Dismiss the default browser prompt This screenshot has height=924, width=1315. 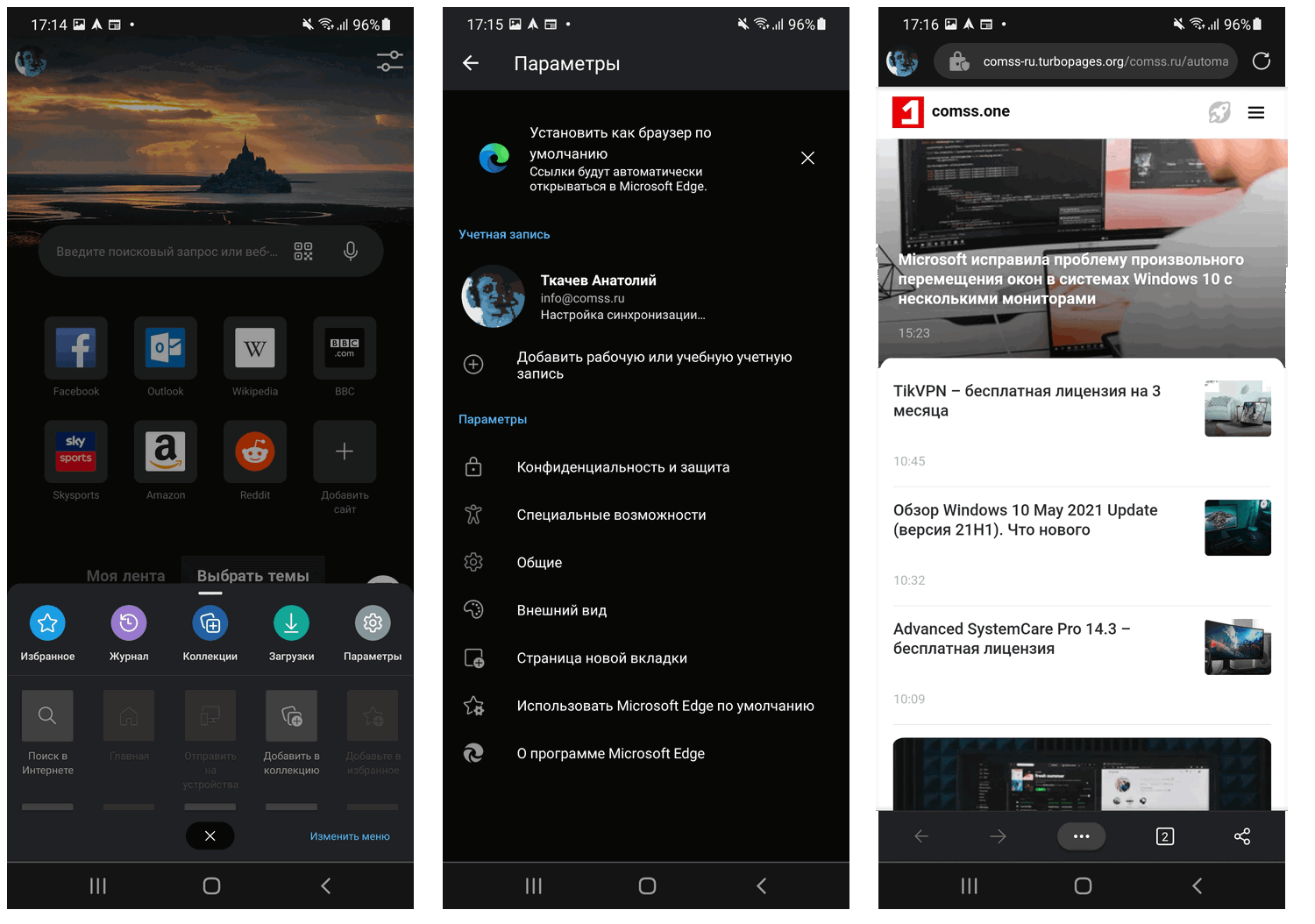pyautogui.click(x=807, y=158)
